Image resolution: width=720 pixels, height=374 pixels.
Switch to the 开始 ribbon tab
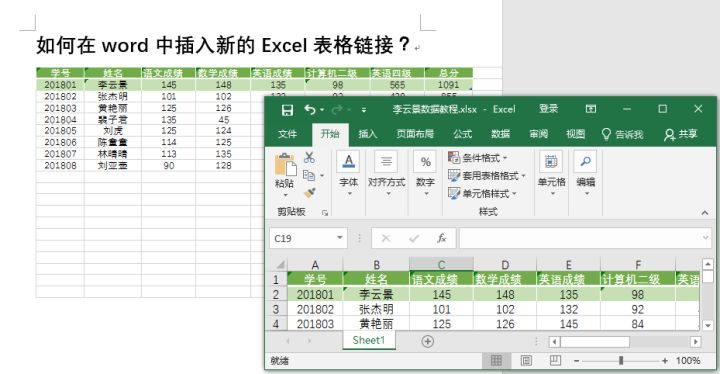point(330,134)
